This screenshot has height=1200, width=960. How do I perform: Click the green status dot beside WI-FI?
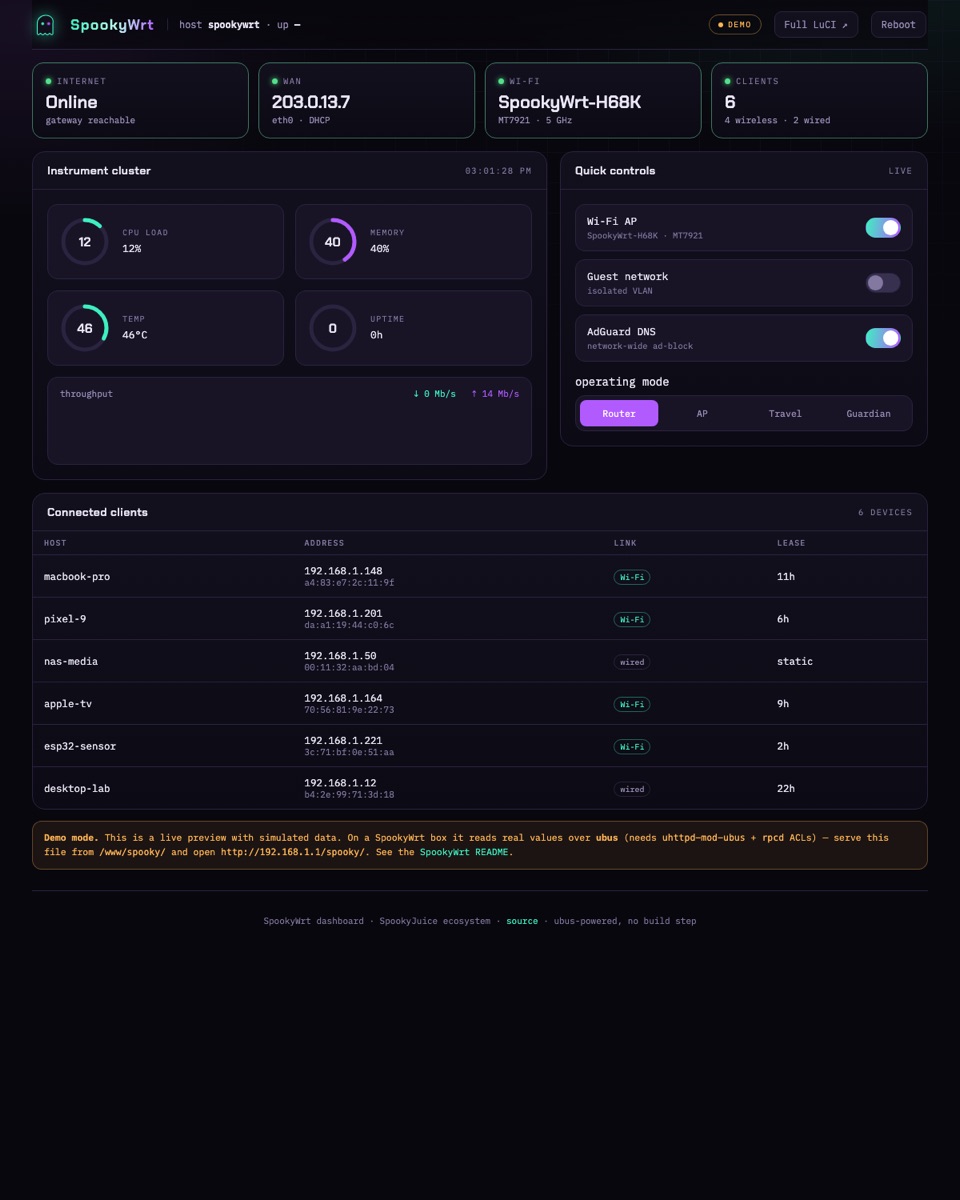[501, 81]
